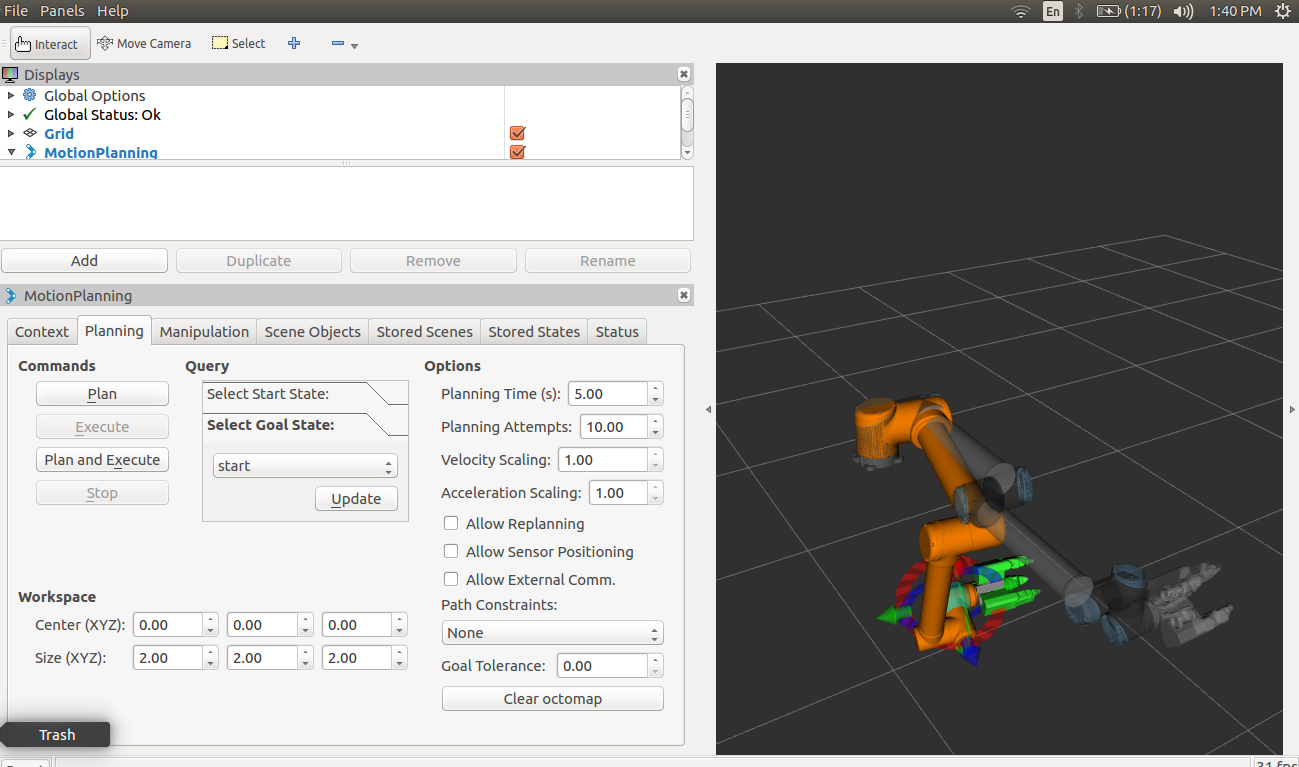The width and height of the screenshot is (1299, 767).
Task: Expand the Select Start State section
Action: [x=305, y=394]
